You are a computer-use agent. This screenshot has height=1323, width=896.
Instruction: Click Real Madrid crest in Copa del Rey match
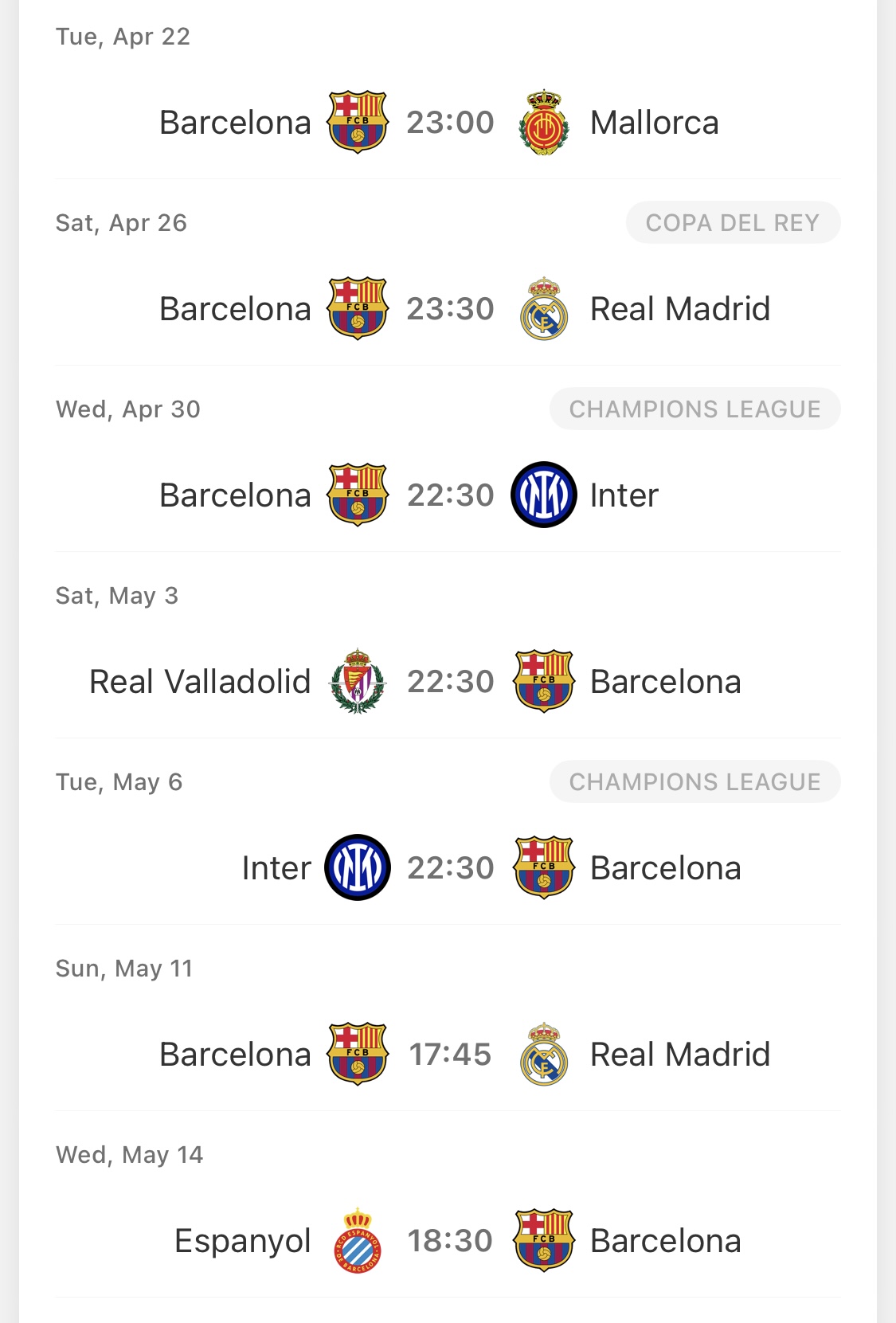click(x=544, y=309)
